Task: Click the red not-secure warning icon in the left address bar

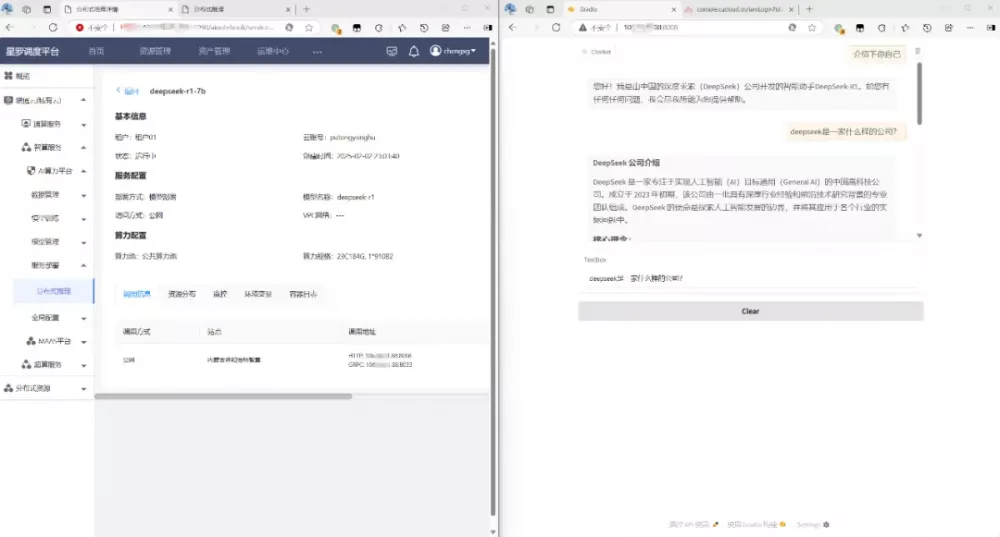Action: (x=80, y=27)
